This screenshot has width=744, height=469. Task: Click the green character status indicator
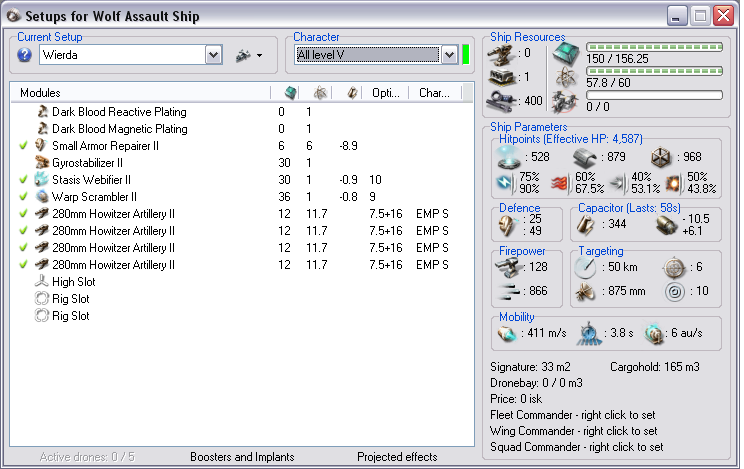click(x=465, y=55)
